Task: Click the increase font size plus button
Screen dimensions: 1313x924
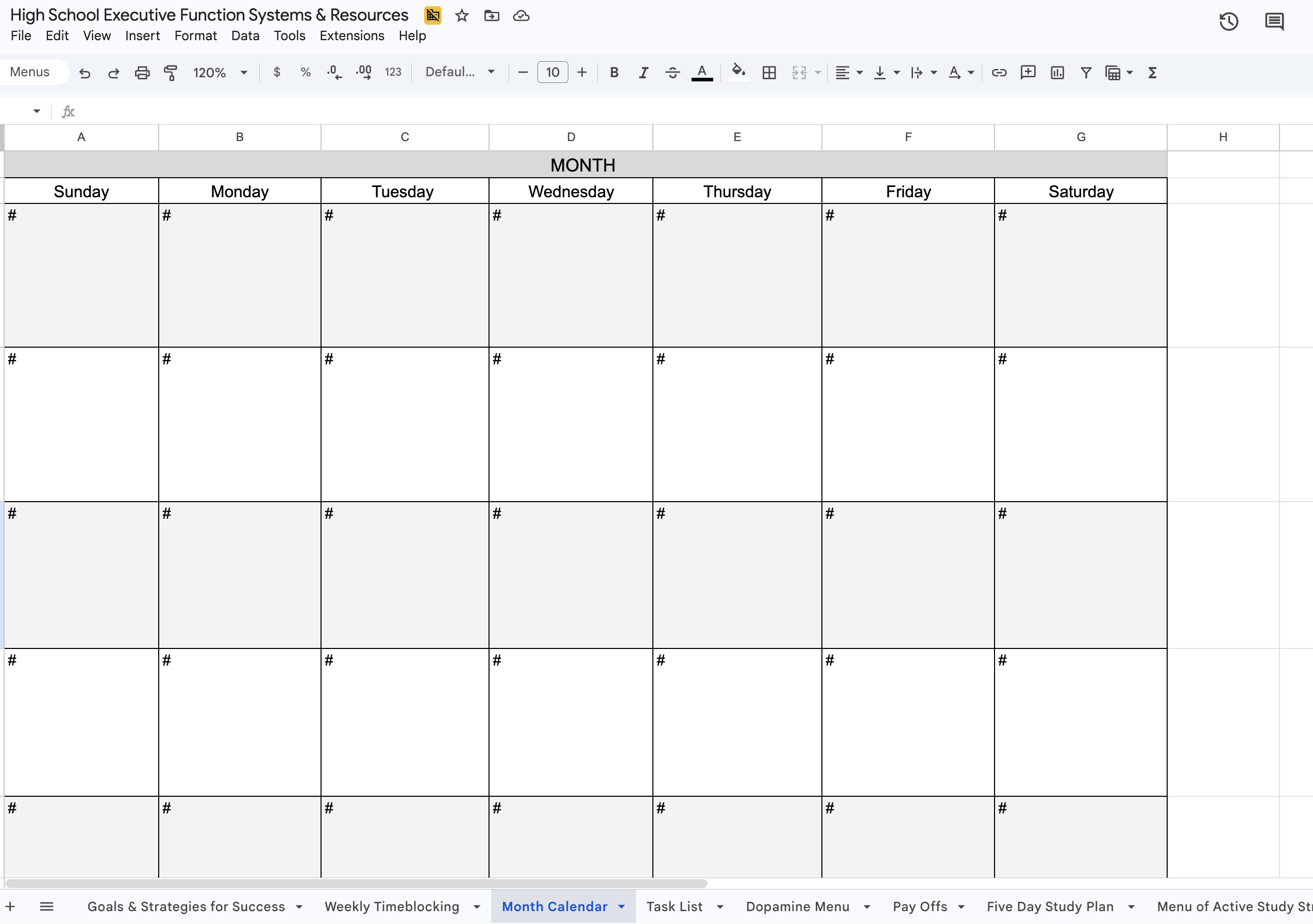Action: point(582,72)
